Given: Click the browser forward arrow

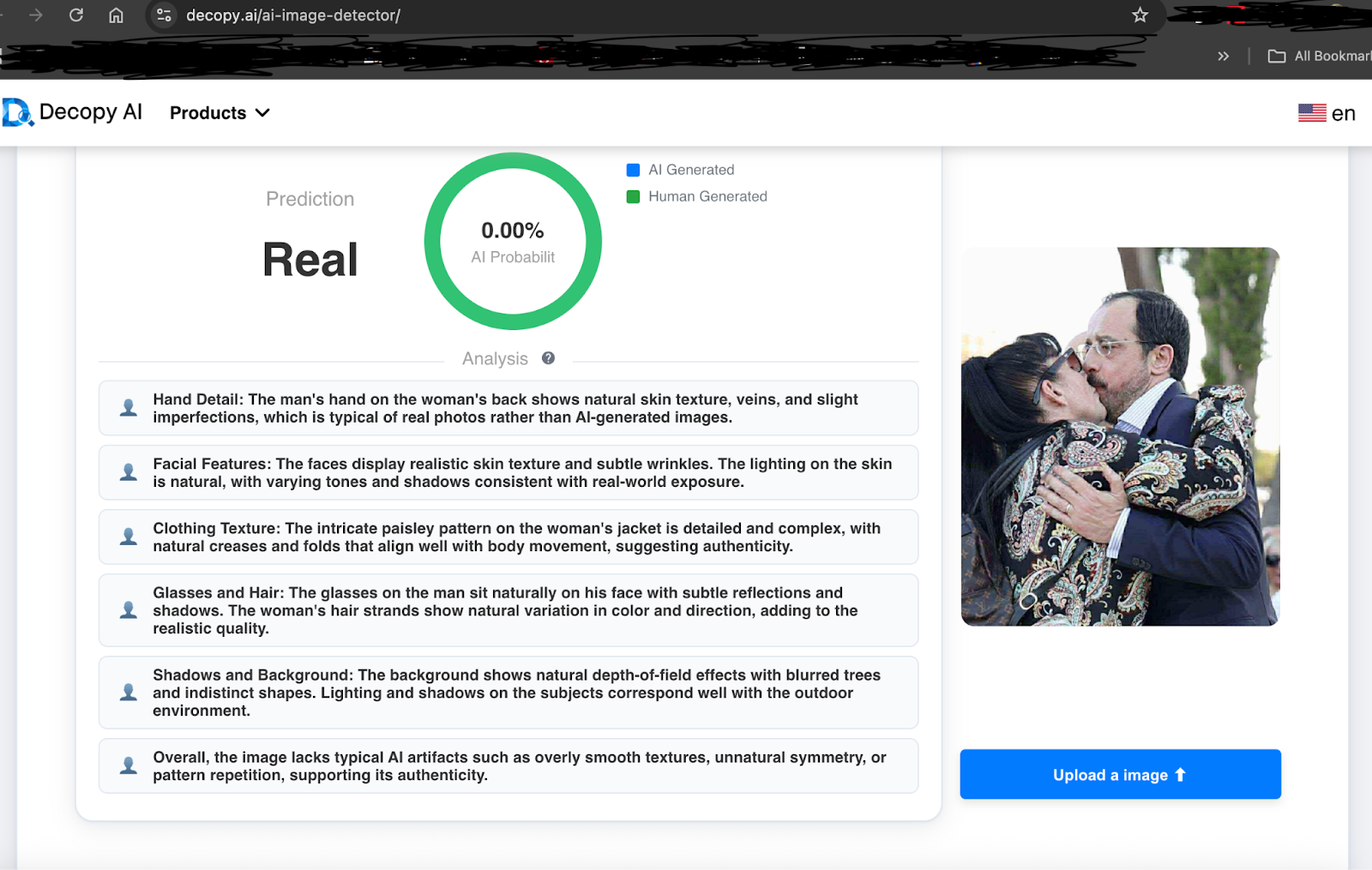Looking at the screenshot, I should click(x=35, y=15).
